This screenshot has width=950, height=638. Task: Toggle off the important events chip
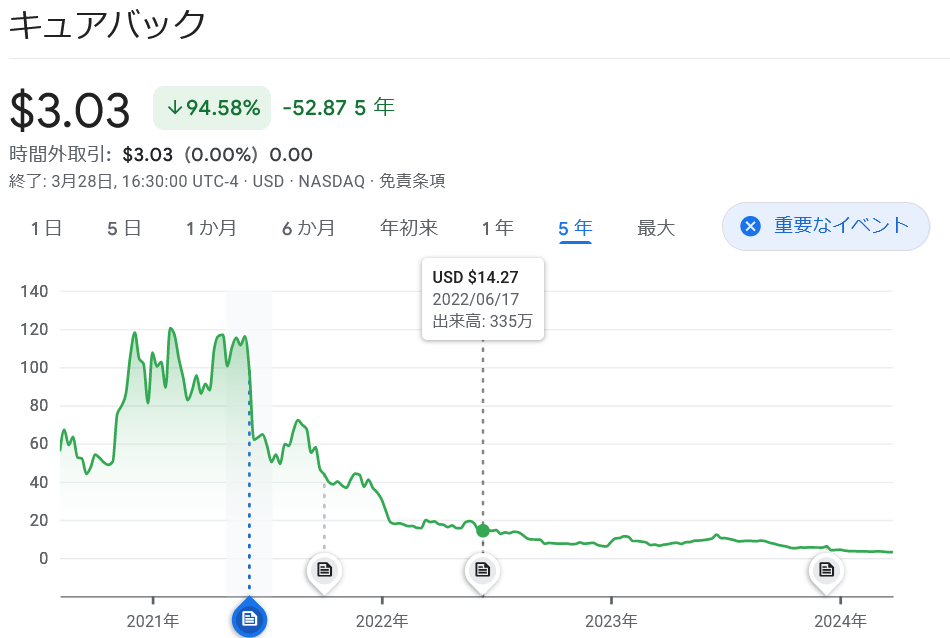click(x=825, y=226)
